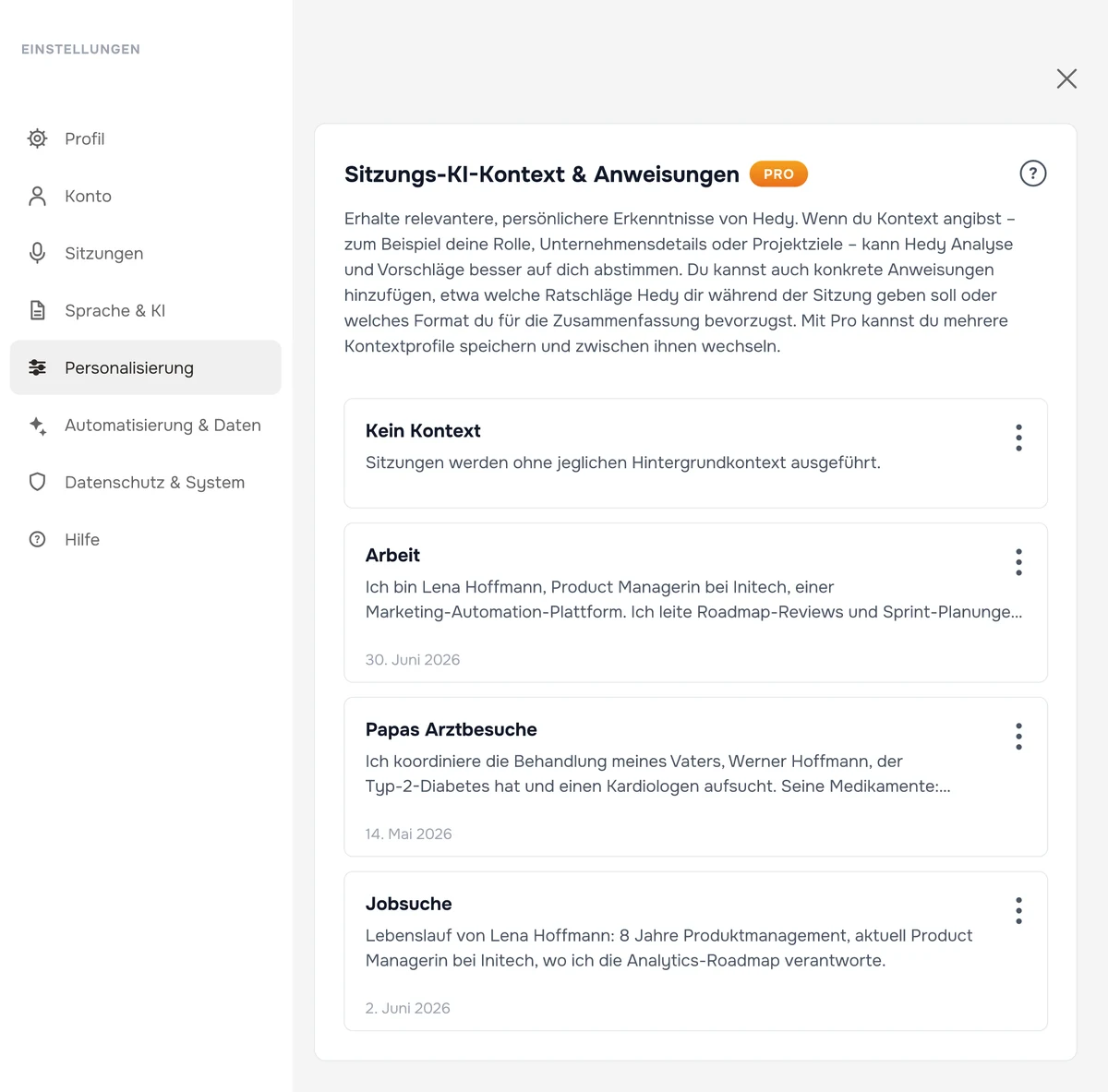
Task: Navigate to Datenschutz & System
Action: (x=145, y=482)
